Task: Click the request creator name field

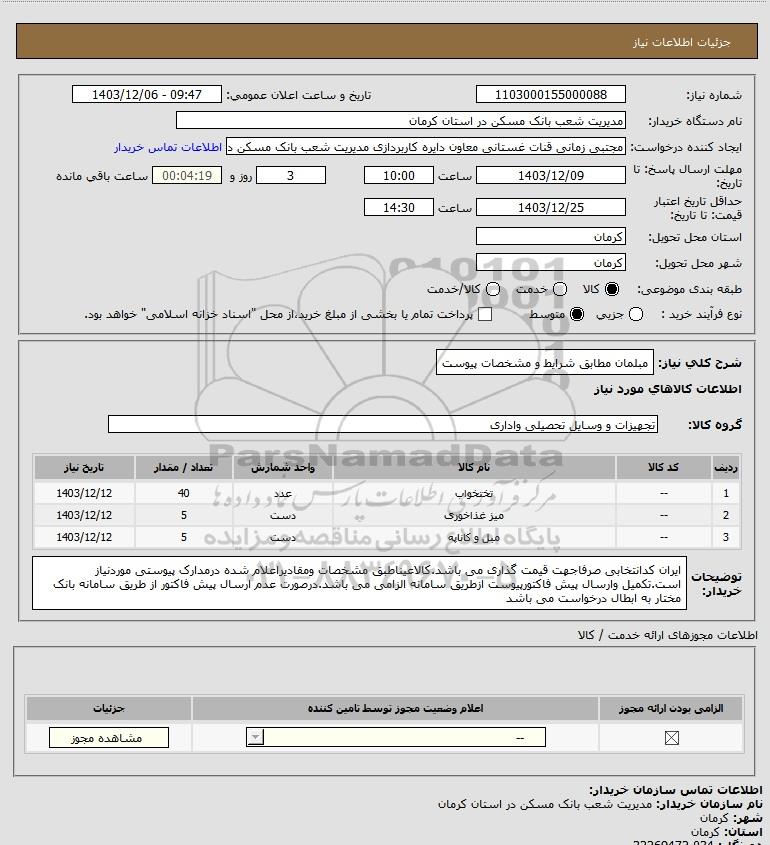Action: click(426, 147)
